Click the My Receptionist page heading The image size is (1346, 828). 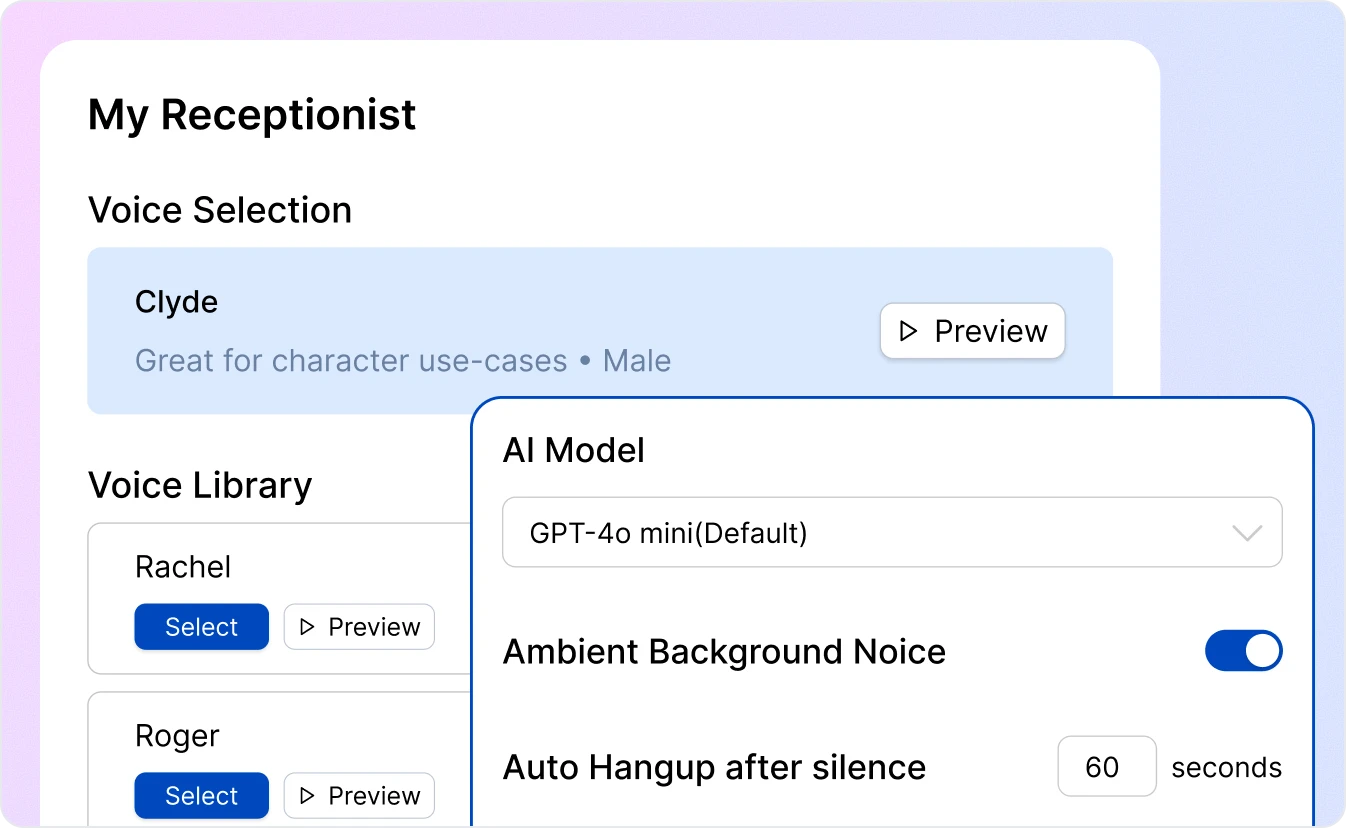coord(252,115)
